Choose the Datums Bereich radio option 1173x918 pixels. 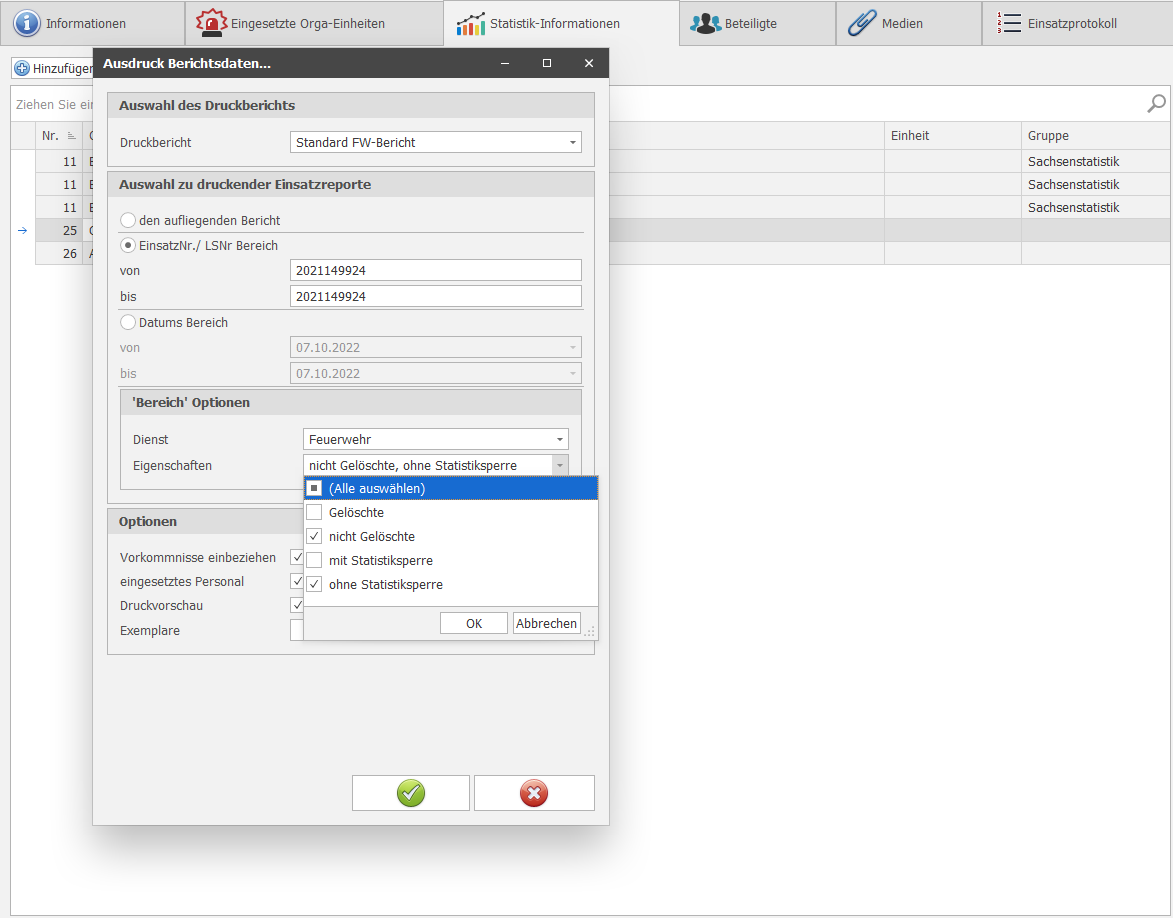[128, 323]
